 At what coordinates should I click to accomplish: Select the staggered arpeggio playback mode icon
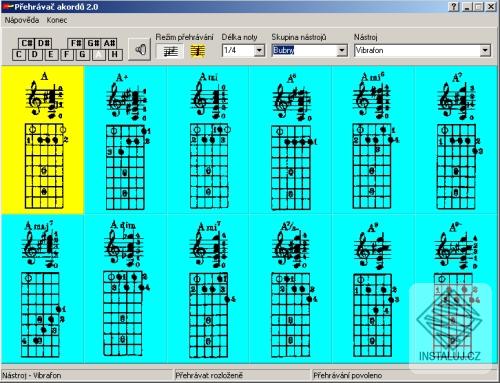coord(170,51)
